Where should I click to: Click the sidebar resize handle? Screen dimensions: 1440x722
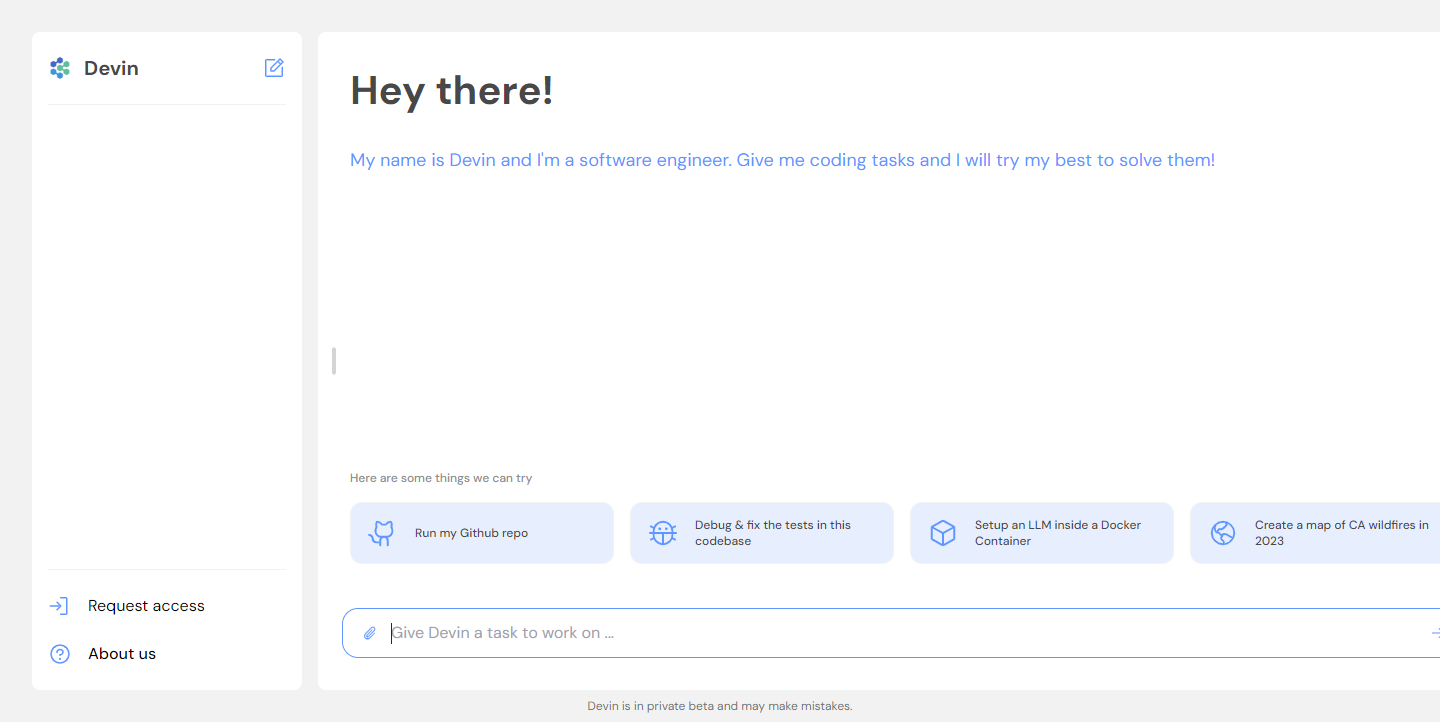334,361
